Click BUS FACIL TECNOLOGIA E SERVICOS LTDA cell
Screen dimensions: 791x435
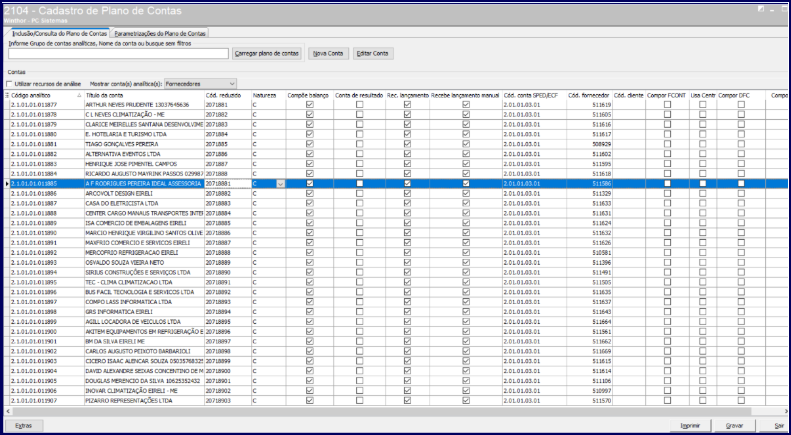pos(144,292)
